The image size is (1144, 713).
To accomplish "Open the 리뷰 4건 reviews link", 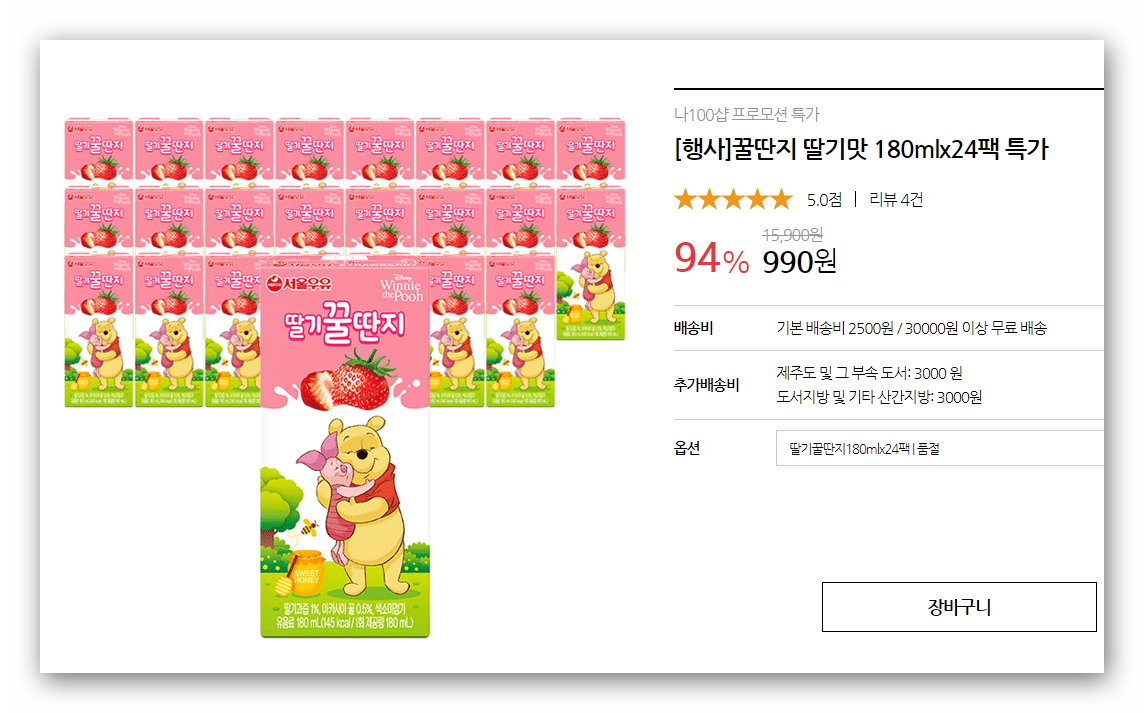I will (x=896, y=199).
